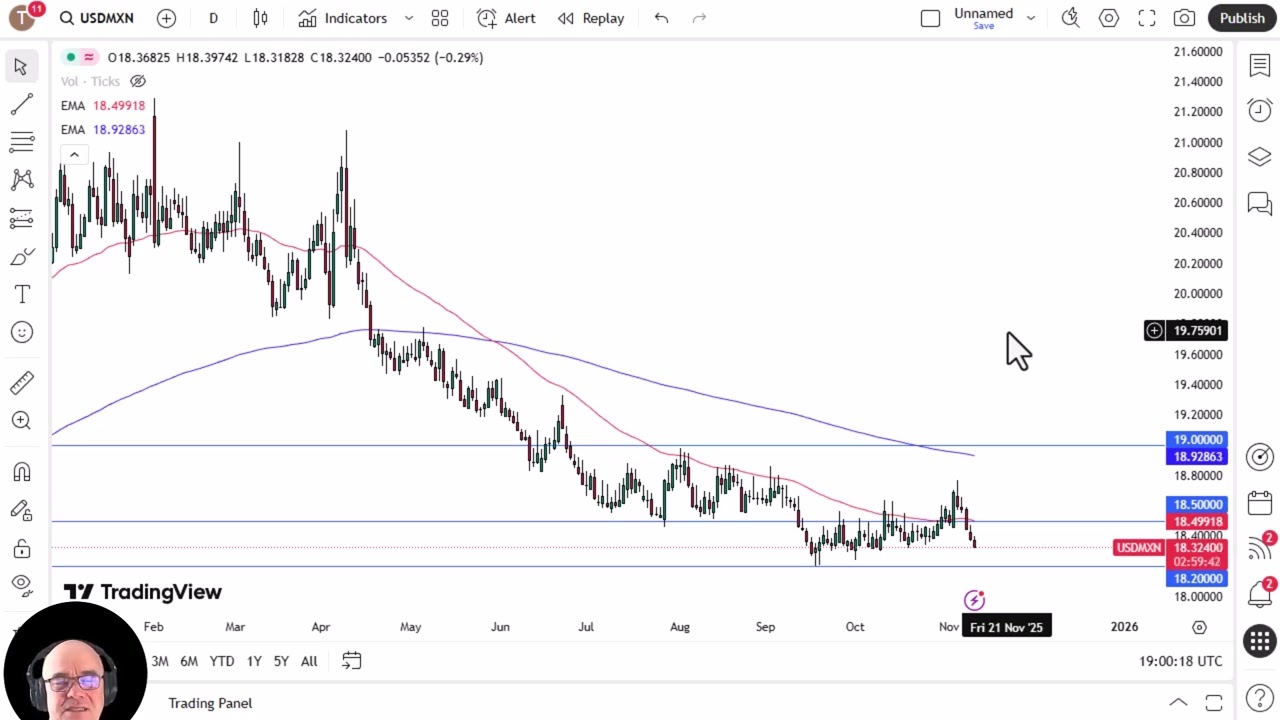Open the emoji icons tool

(x=21, y=332)
